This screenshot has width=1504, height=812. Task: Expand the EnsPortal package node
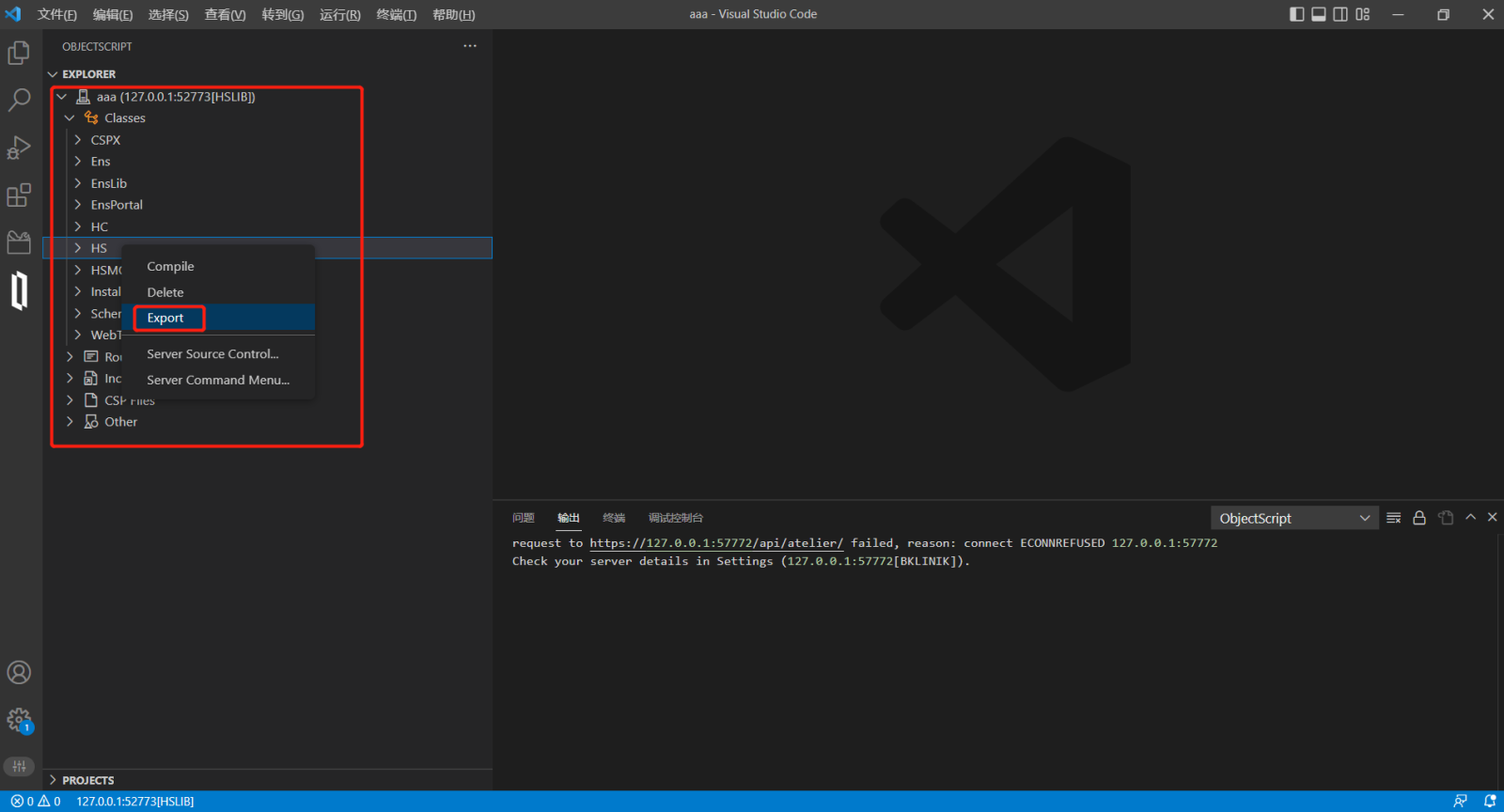(117, 205)
